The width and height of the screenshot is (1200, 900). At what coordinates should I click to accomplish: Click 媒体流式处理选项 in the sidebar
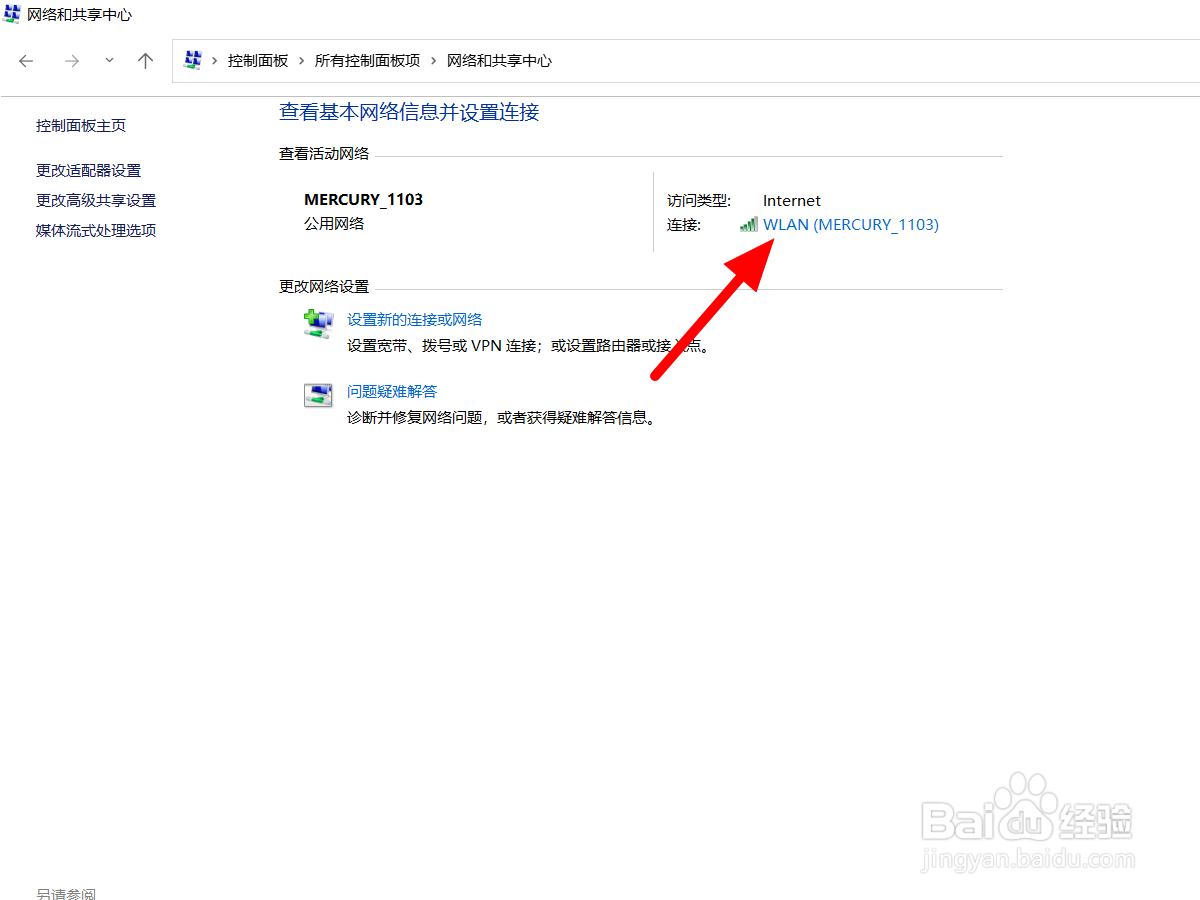(x=95, y=229)
